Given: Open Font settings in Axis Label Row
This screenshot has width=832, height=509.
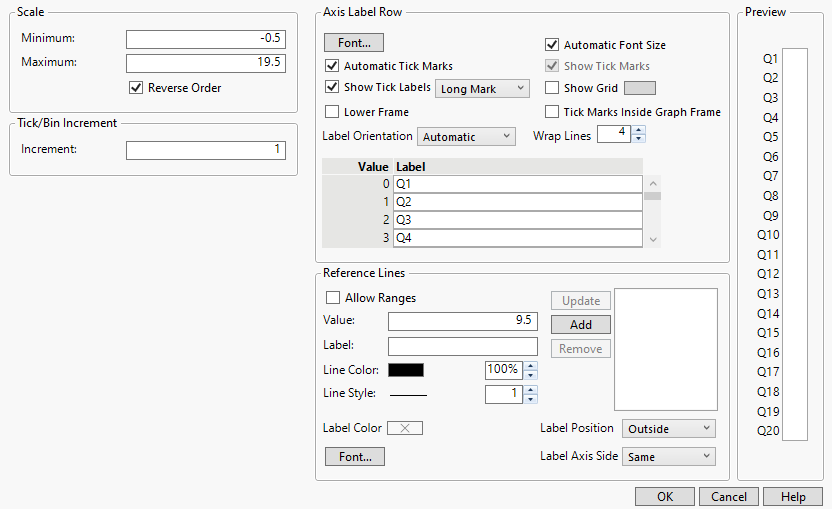Looking at the screenshot, I should [x=354, y=43].
